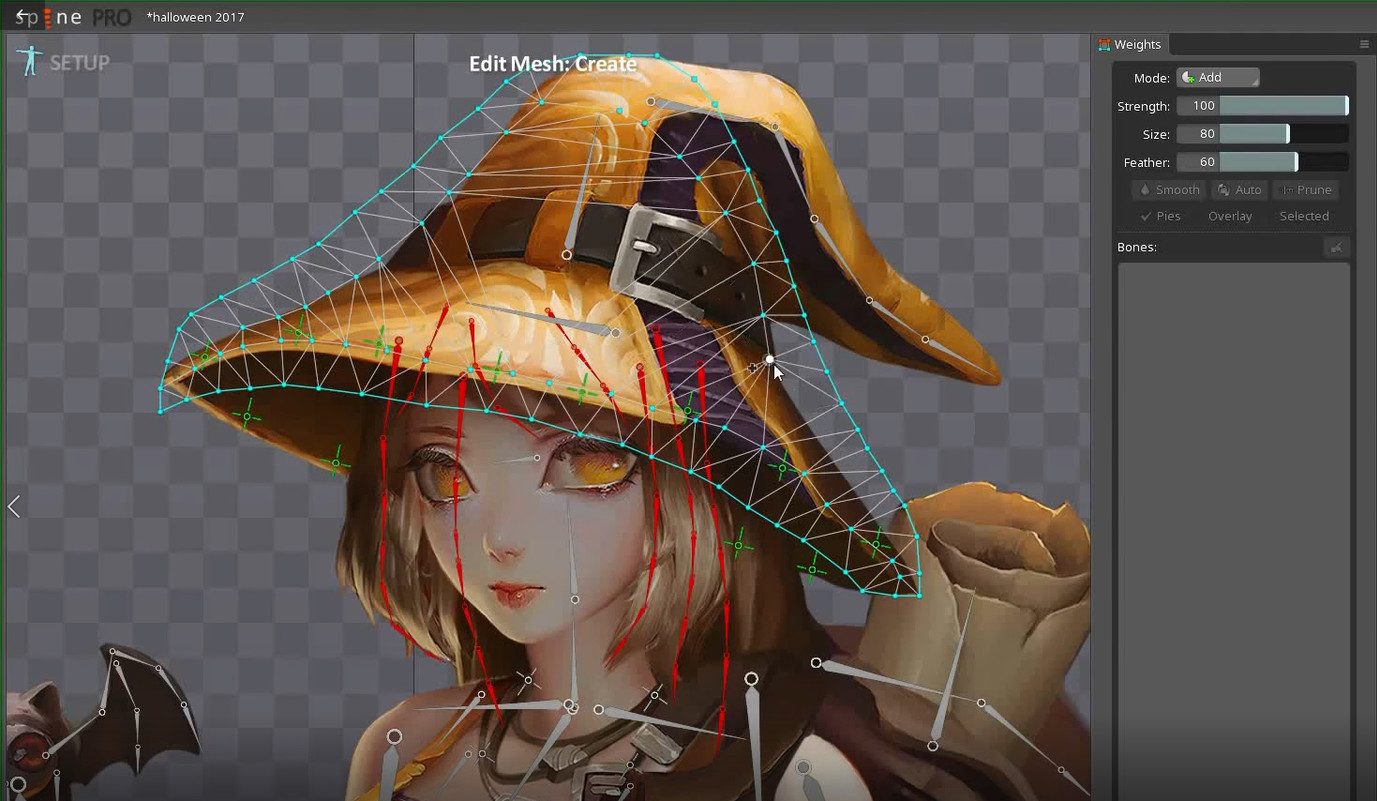The image size is (1377, 801).
Task: Click the left arrow at viewport edge
Action: 14,507
